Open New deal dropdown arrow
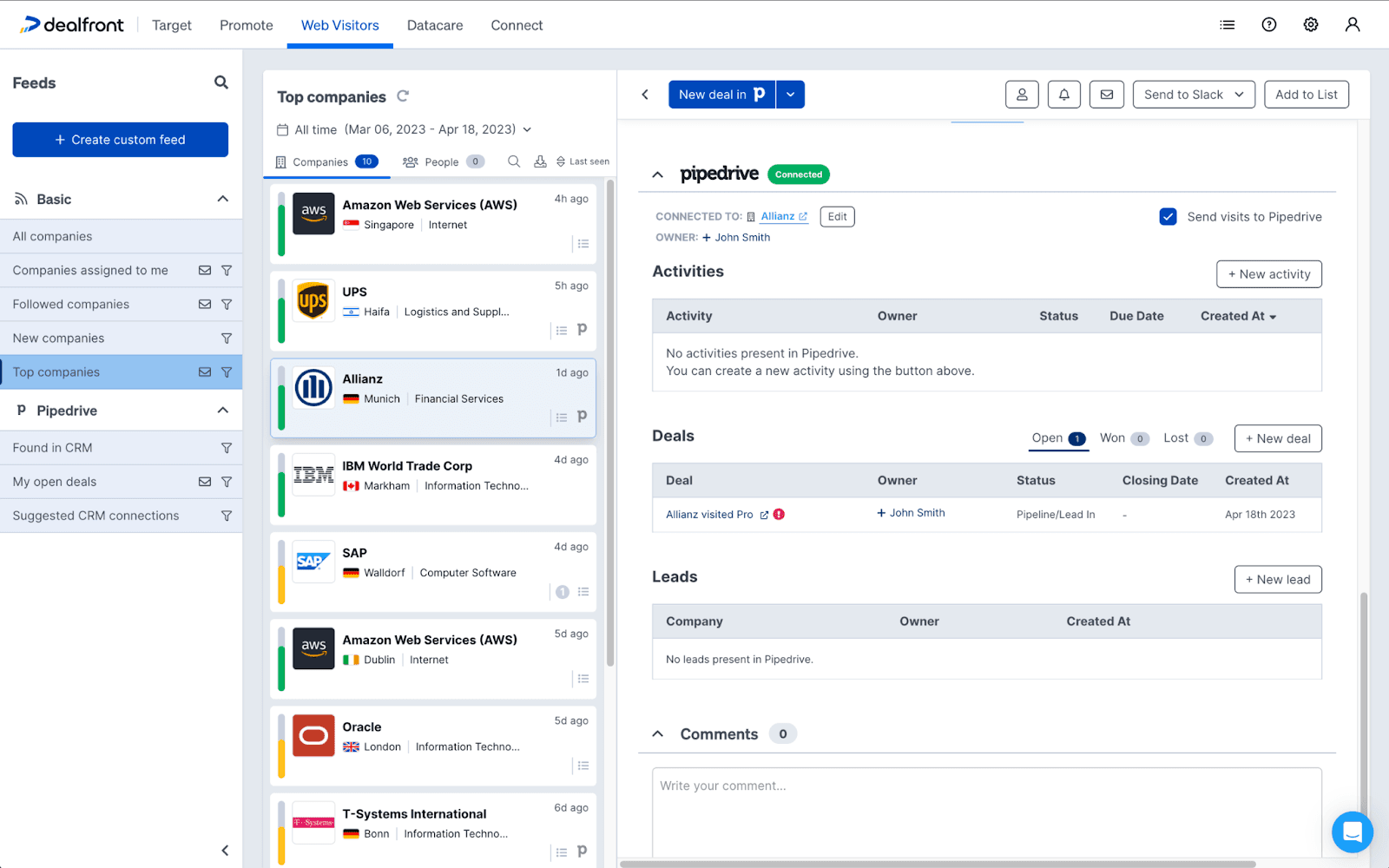Screen dimensions: 1389x868 (x=790, y=95)
